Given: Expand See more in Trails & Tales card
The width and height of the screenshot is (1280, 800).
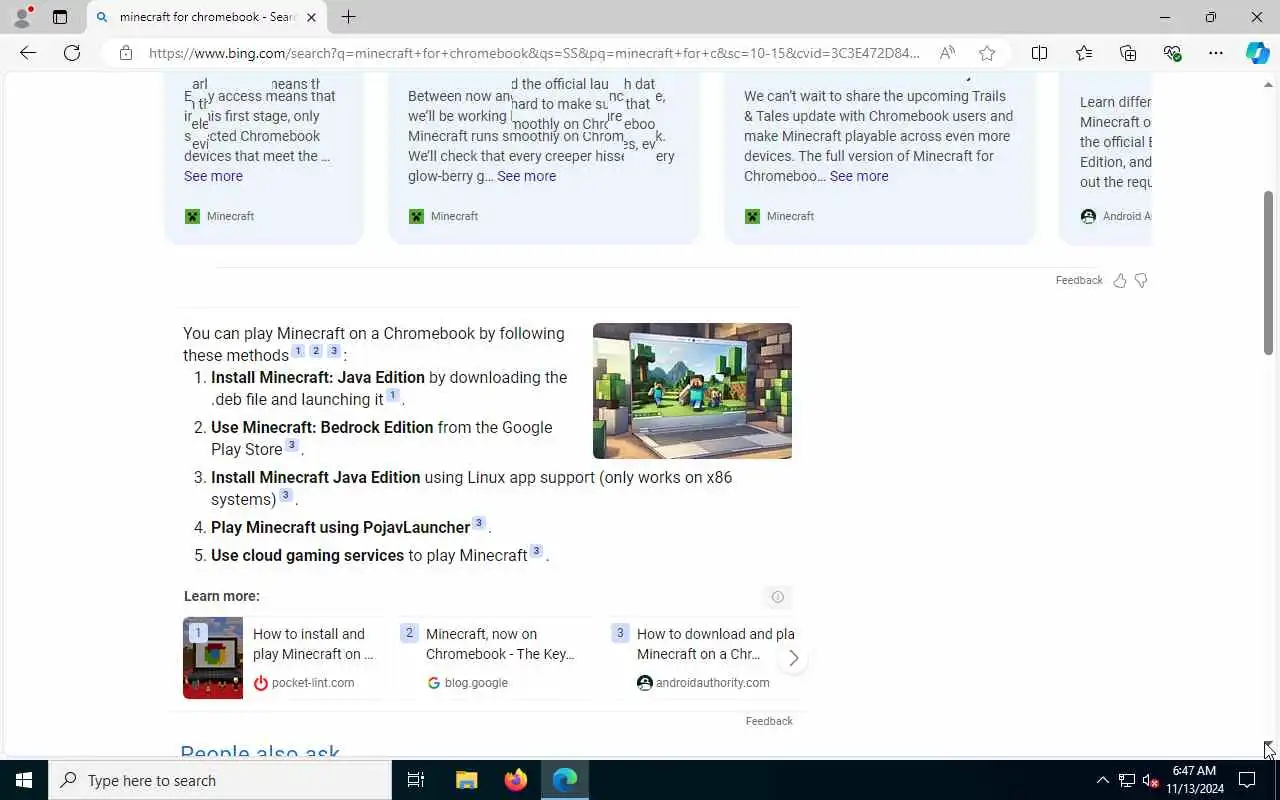Looking at the screenshot, I should point(859,176).
